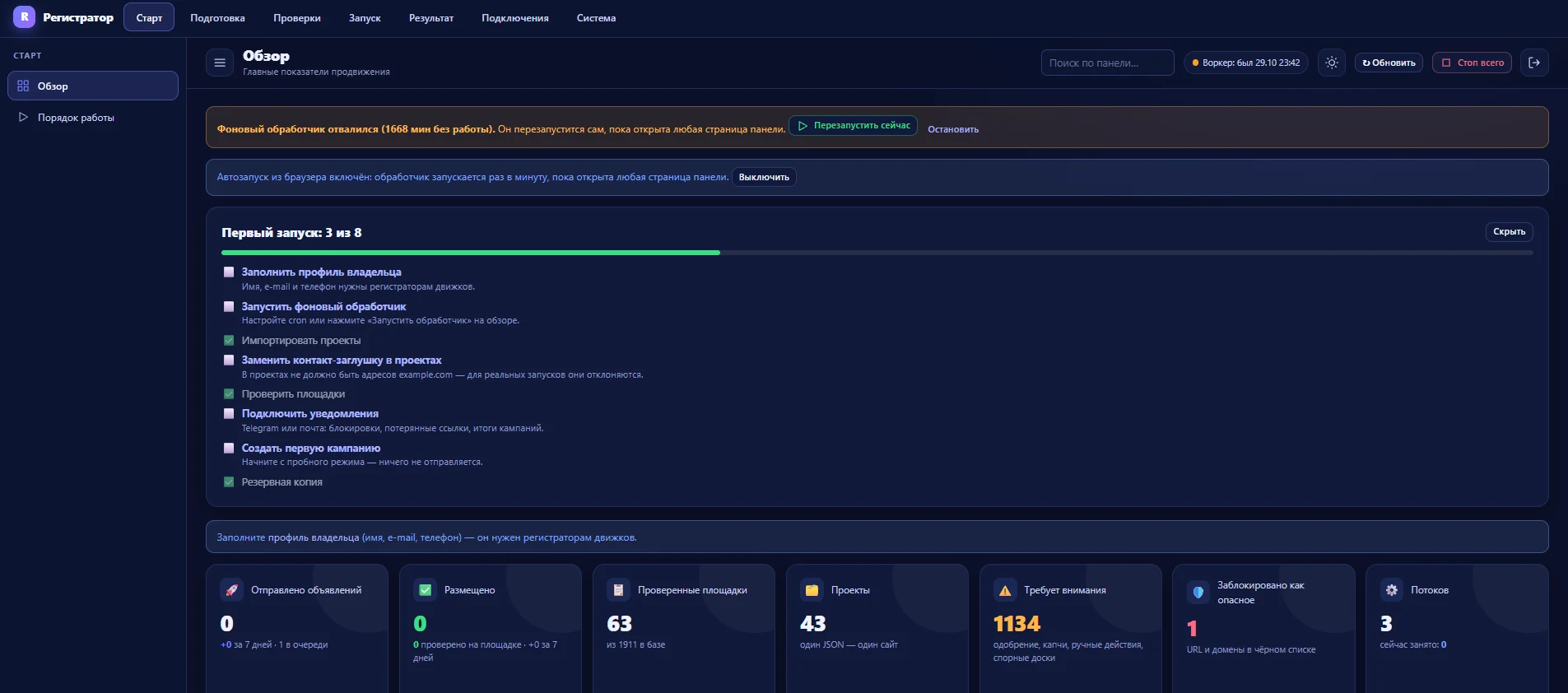
Task: Toggle sidebar with the hamburger menu icon
Action: pyautogui.click(x=220, y=63)
